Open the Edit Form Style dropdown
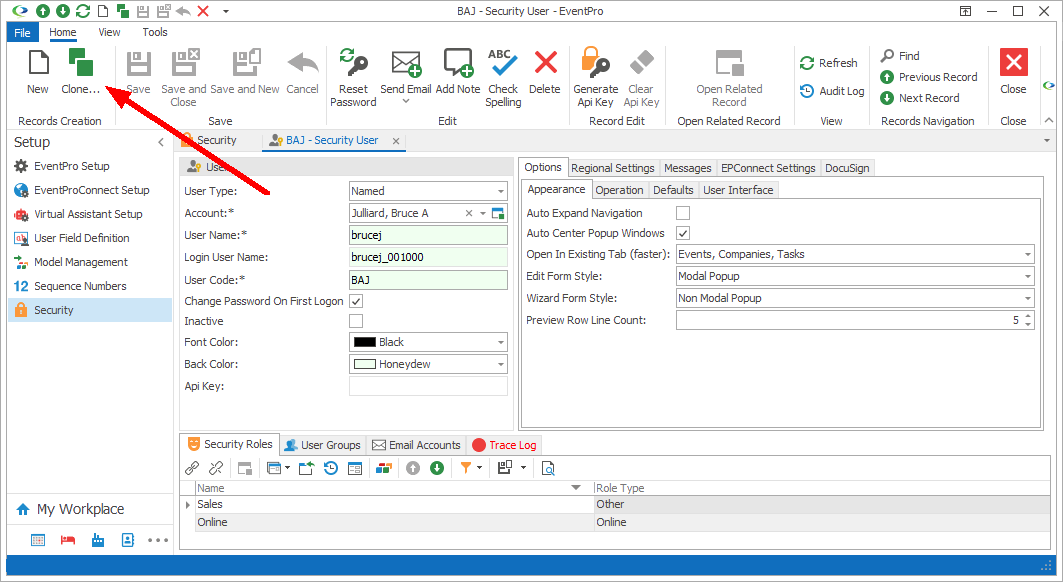Viewport: 1063px width, 582px height. [x=1028, y=276]
